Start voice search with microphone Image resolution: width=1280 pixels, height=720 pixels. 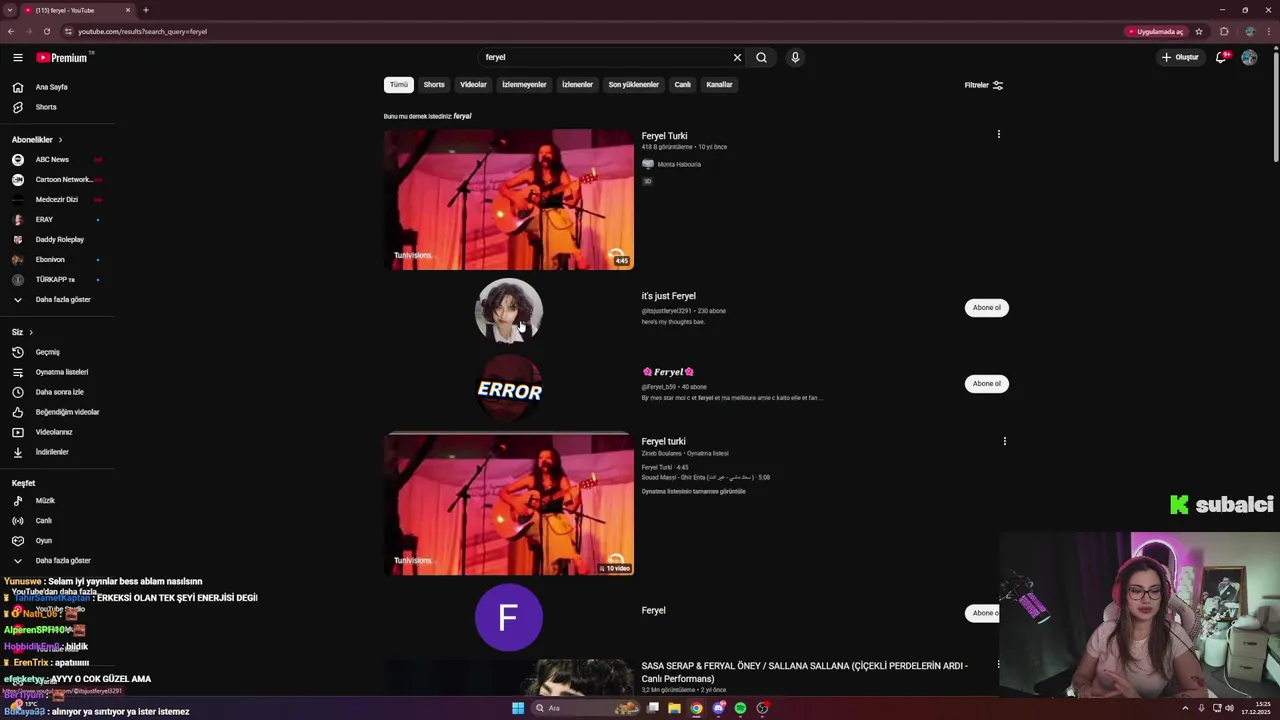click(795, 57)
